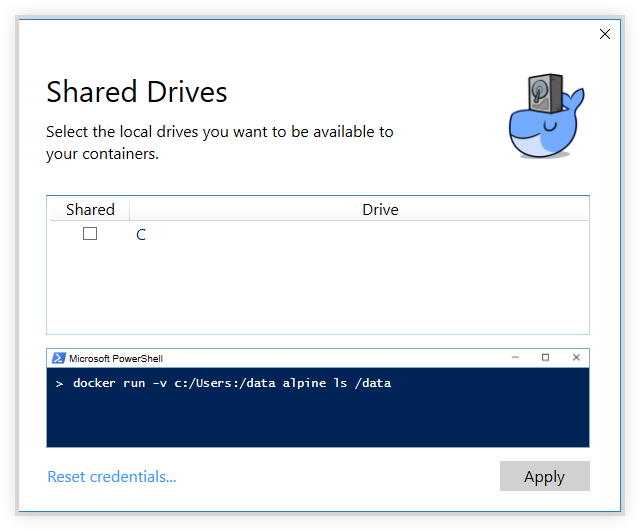Maximize the Microsoft PowerShell window
The width and height of the screenshot is (640, 531).
pyautogui.click(x=545, y=358)
